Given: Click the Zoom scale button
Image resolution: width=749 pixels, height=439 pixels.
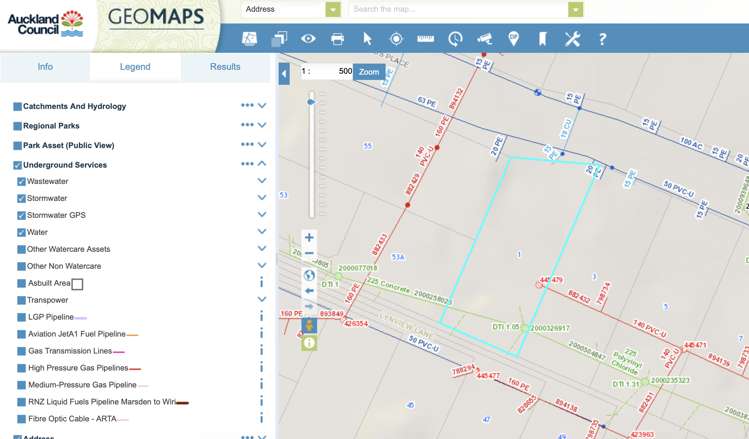Looking at the screenshot, I should pos(369,72).
